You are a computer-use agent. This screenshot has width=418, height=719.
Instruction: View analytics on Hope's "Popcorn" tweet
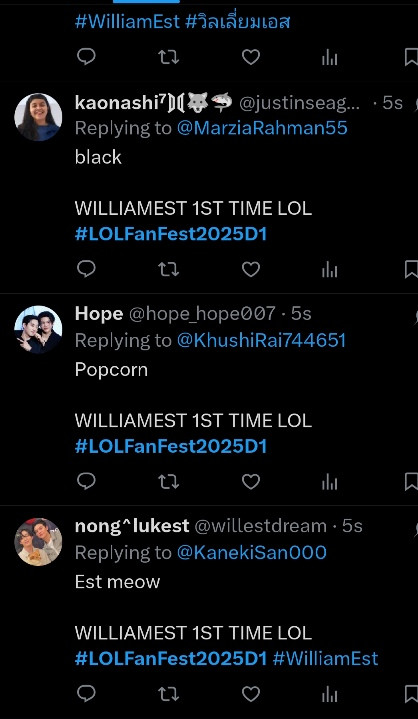click(x=330, y=481)
